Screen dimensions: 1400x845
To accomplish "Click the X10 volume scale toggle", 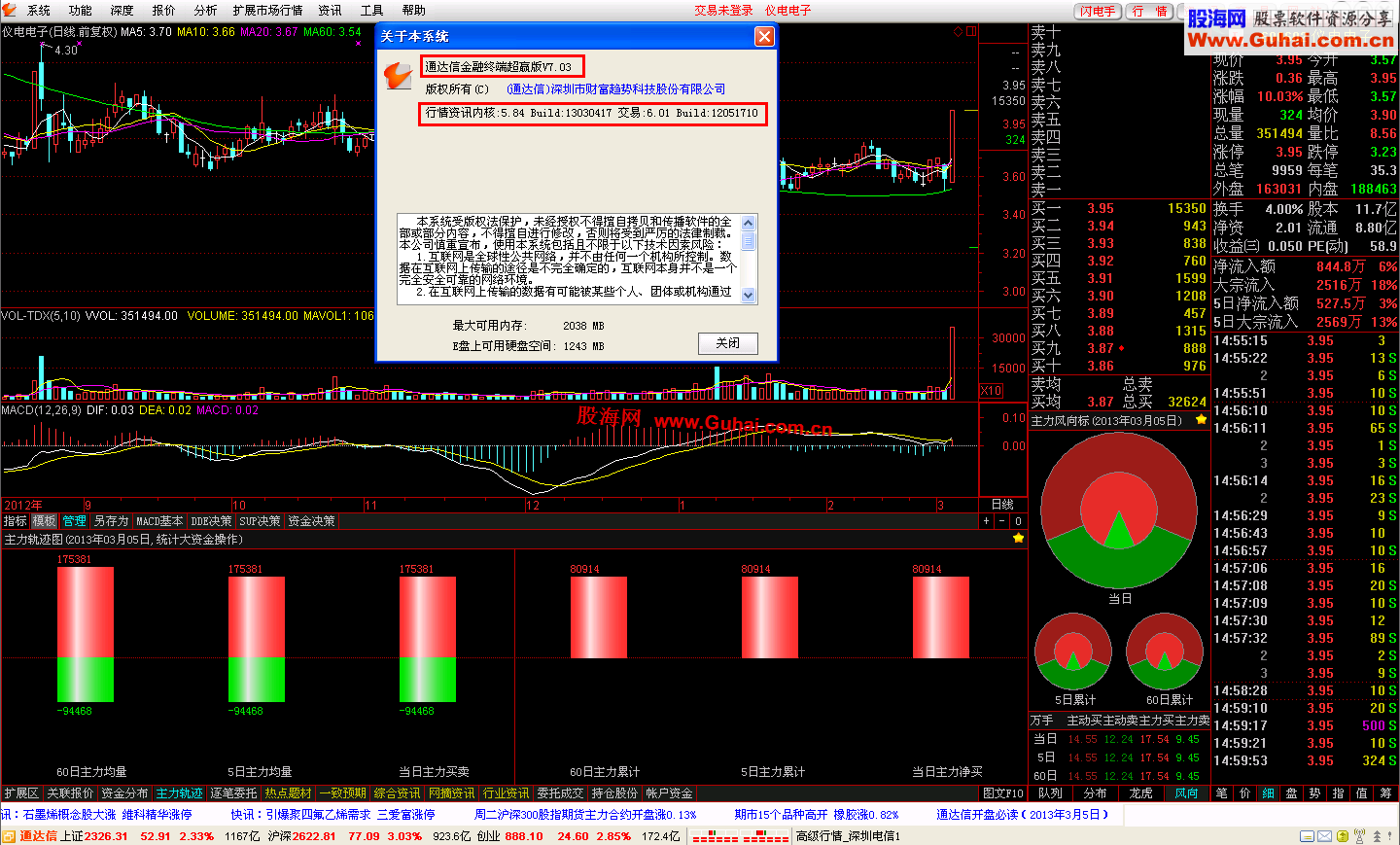I will click(x=991, y=390).
